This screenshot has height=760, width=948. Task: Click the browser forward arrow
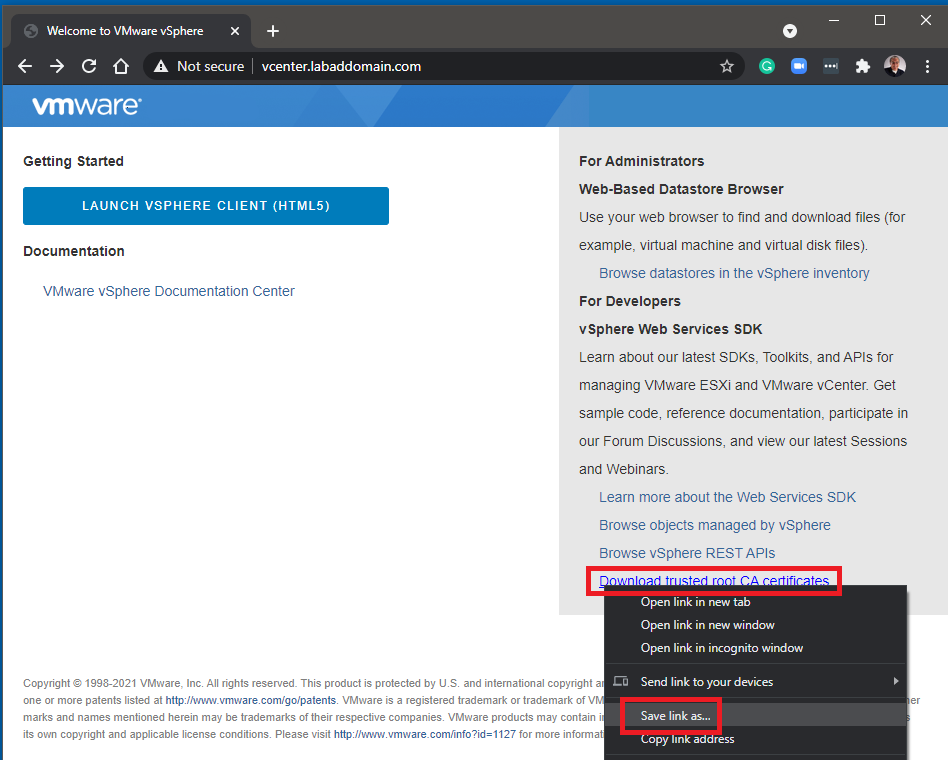[57, 66]
